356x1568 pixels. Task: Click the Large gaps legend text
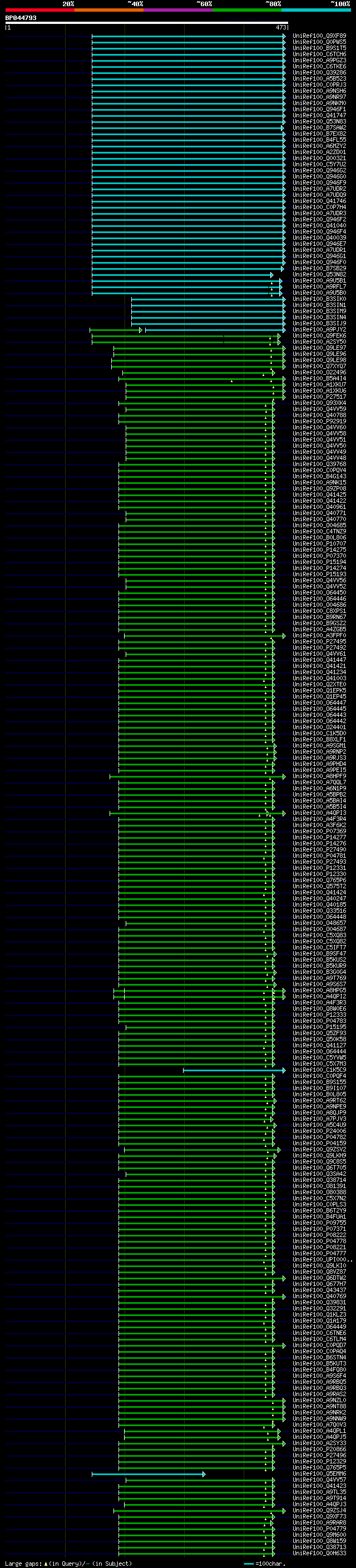click(x=68, y=1563)
